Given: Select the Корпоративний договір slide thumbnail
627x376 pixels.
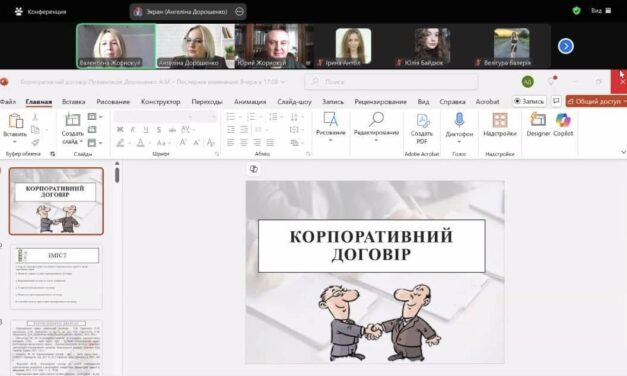Looking at the screenshot, I should click(x=56, y=201).
